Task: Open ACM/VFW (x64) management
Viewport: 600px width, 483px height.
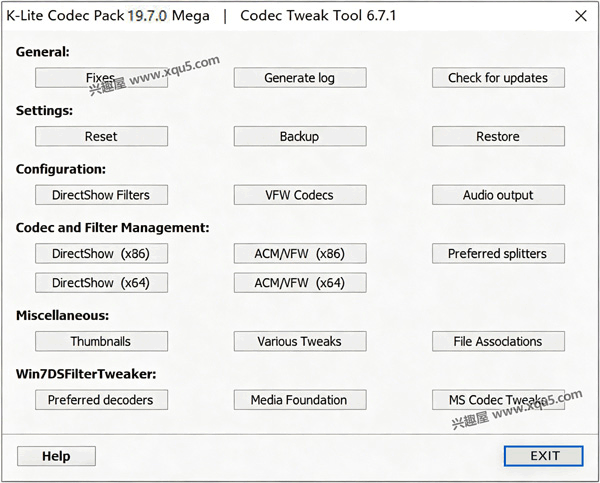Action: pyautogui.click(x=300, y=282)
